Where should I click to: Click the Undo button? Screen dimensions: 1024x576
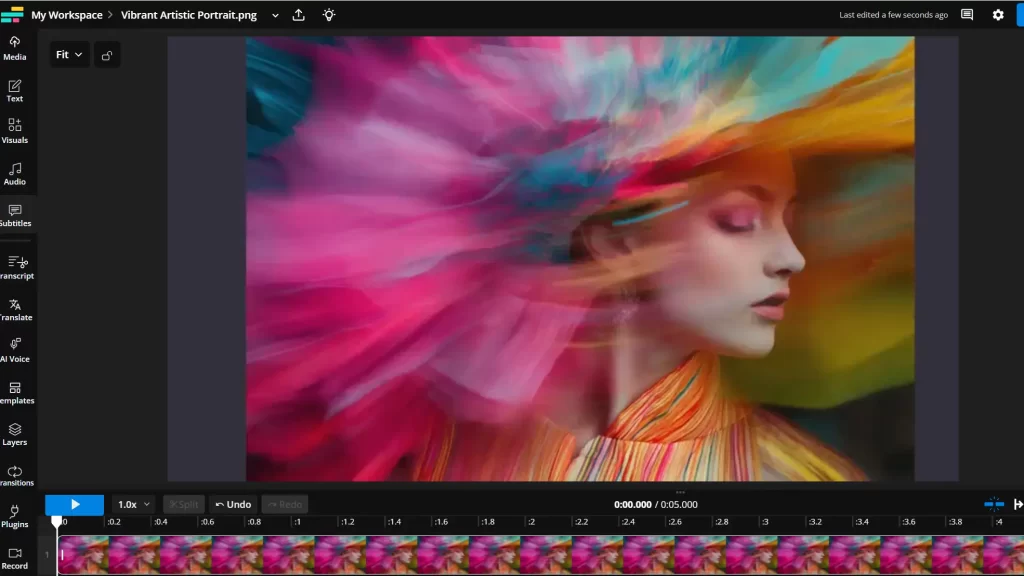[233, 505]
